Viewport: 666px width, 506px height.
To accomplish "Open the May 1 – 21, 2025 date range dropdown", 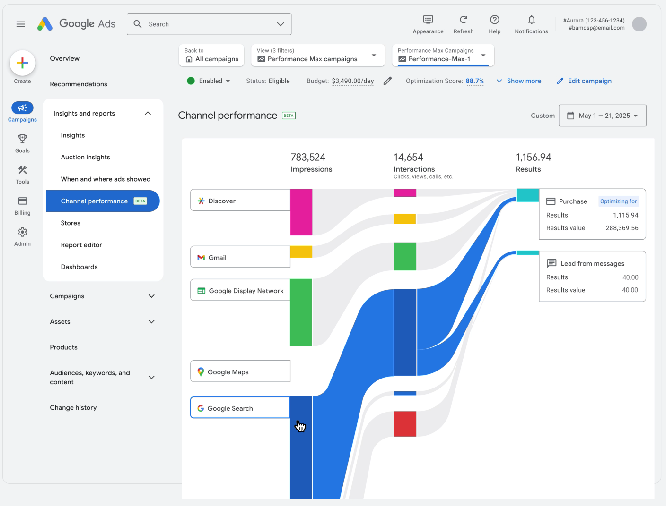I will coord(603,116).
